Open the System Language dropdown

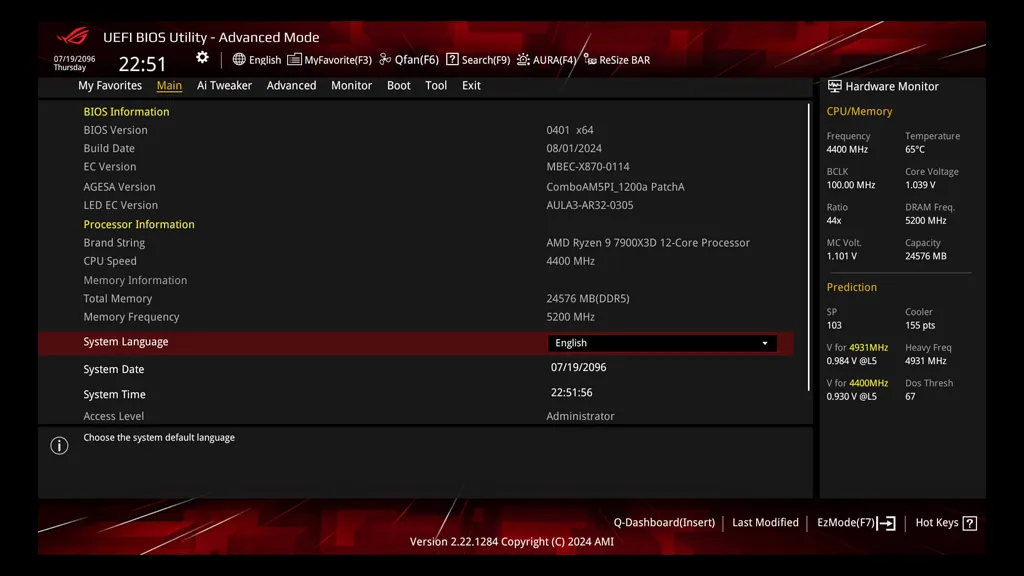point(662,342)
